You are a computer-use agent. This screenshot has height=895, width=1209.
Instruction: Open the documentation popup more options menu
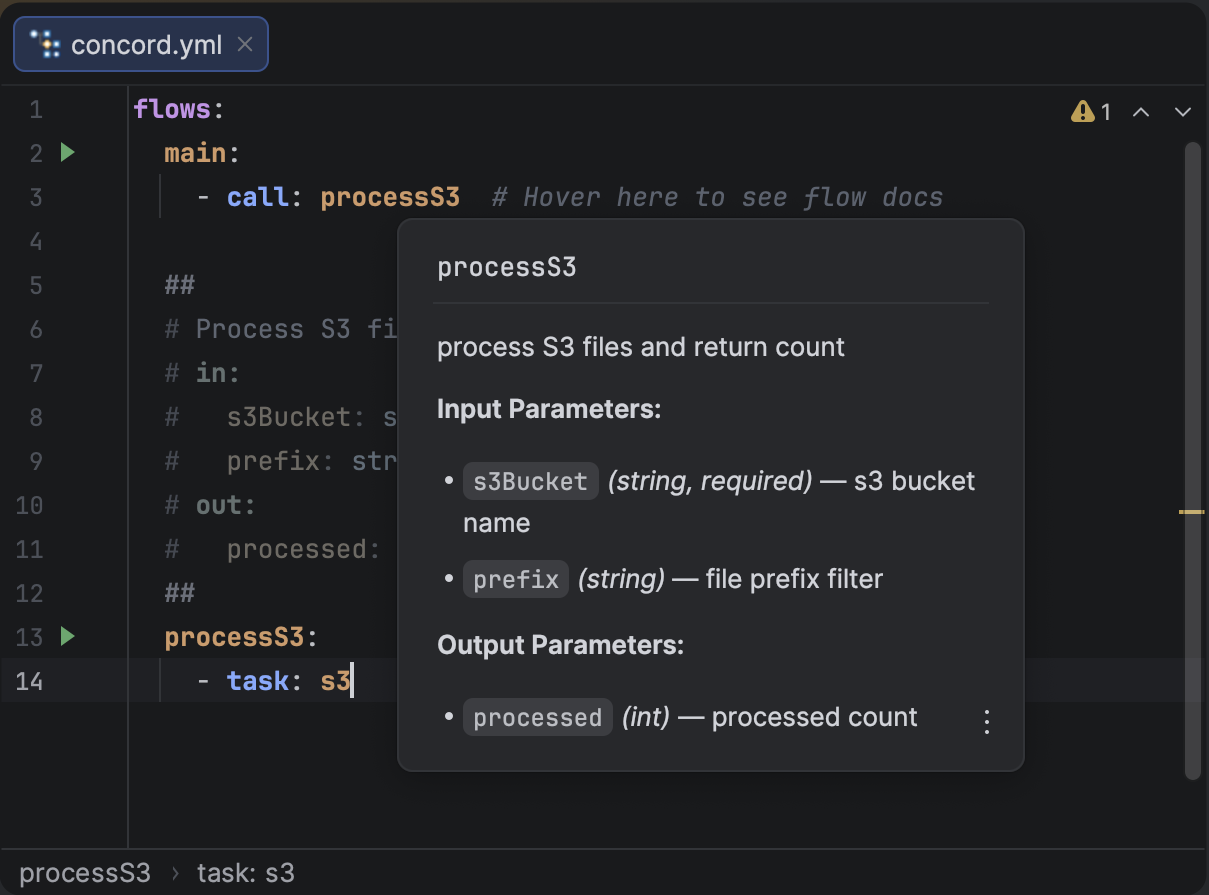click(x=986, y=722)
